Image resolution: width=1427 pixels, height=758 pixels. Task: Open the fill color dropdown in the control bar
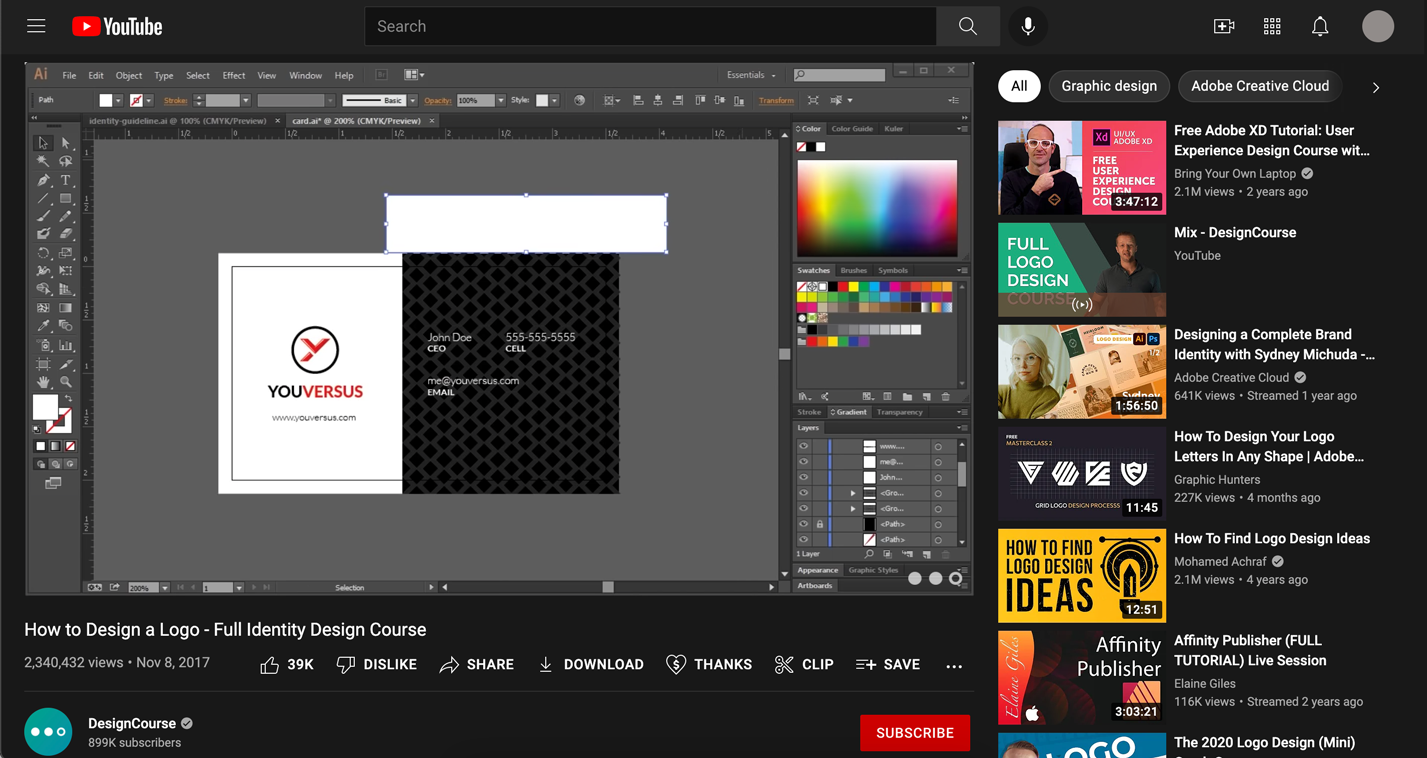tap(118, 101)
